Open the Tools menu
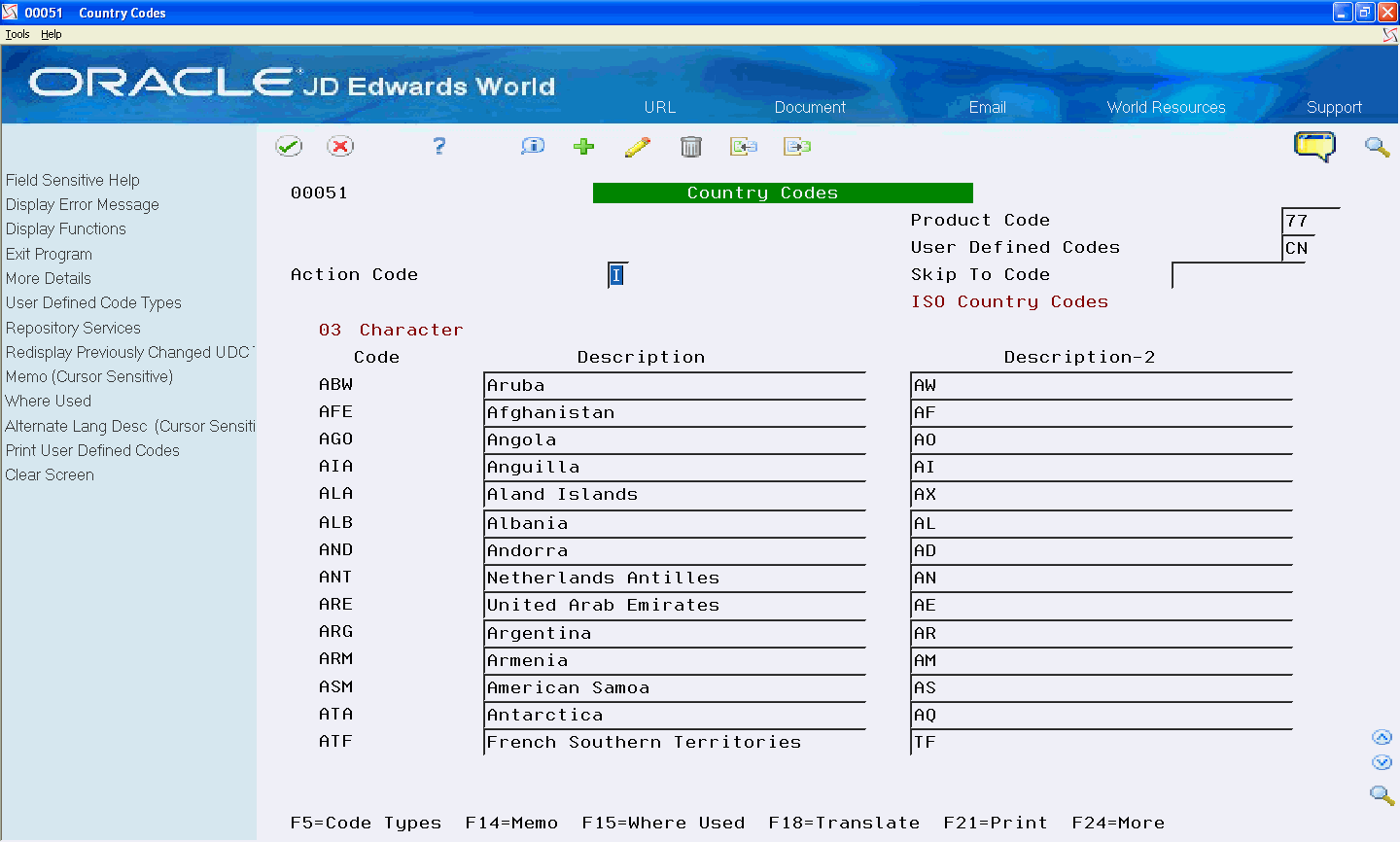This screenshot has width=1400, height=842. click(x=17, y=33)
